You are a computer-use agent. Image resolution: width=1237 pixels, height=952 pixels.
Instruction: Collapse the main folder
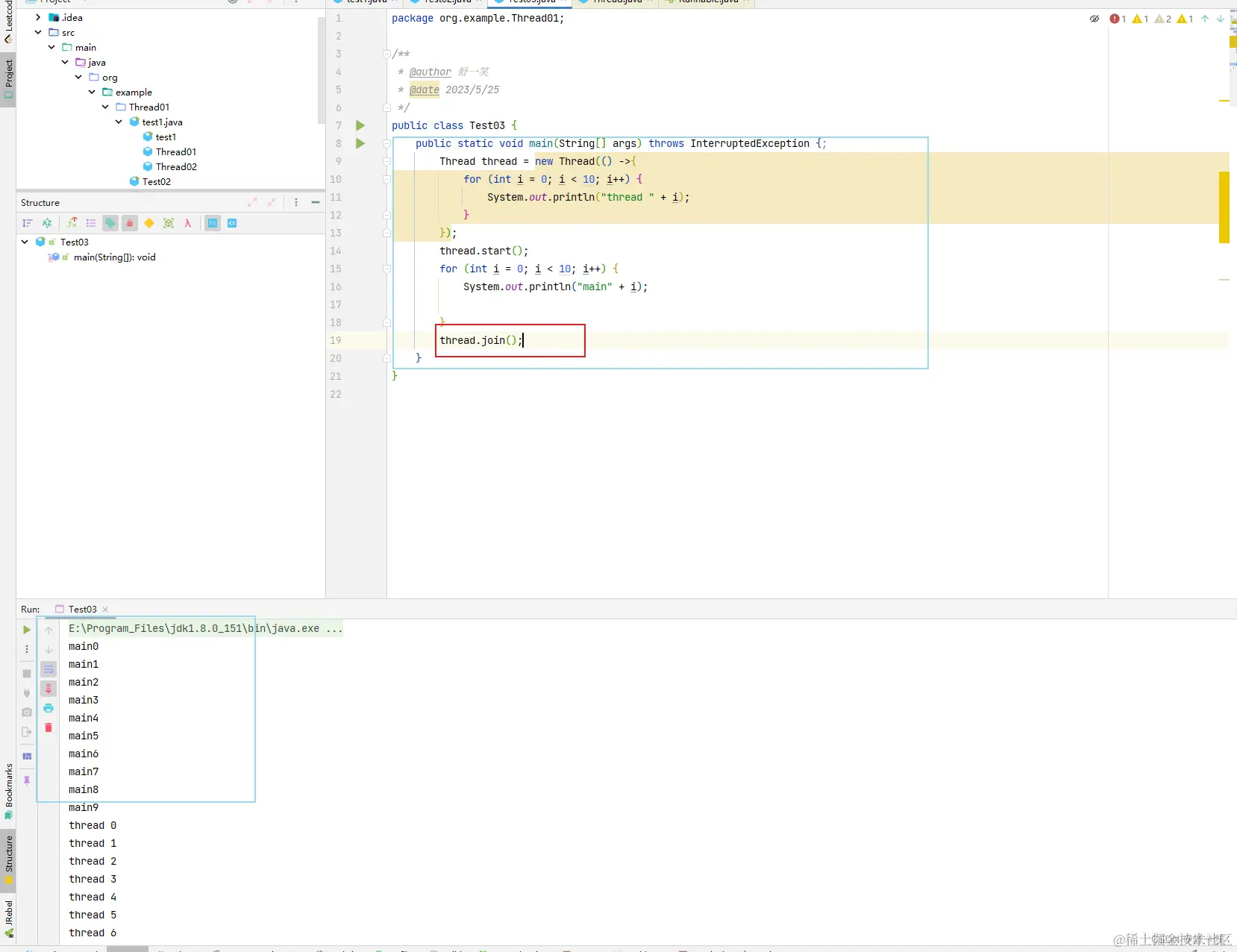click(x=51, y=47)
